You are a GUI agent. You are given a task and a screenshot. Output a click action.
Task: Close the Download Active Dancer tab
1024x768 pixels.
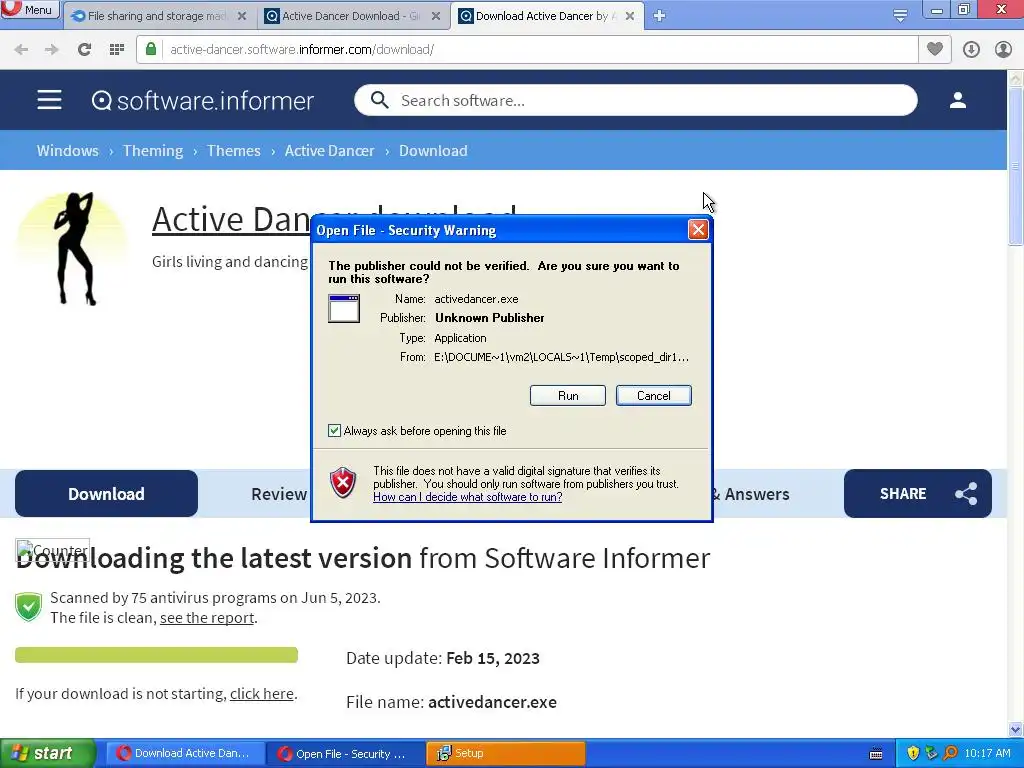(x=630, y=16)
